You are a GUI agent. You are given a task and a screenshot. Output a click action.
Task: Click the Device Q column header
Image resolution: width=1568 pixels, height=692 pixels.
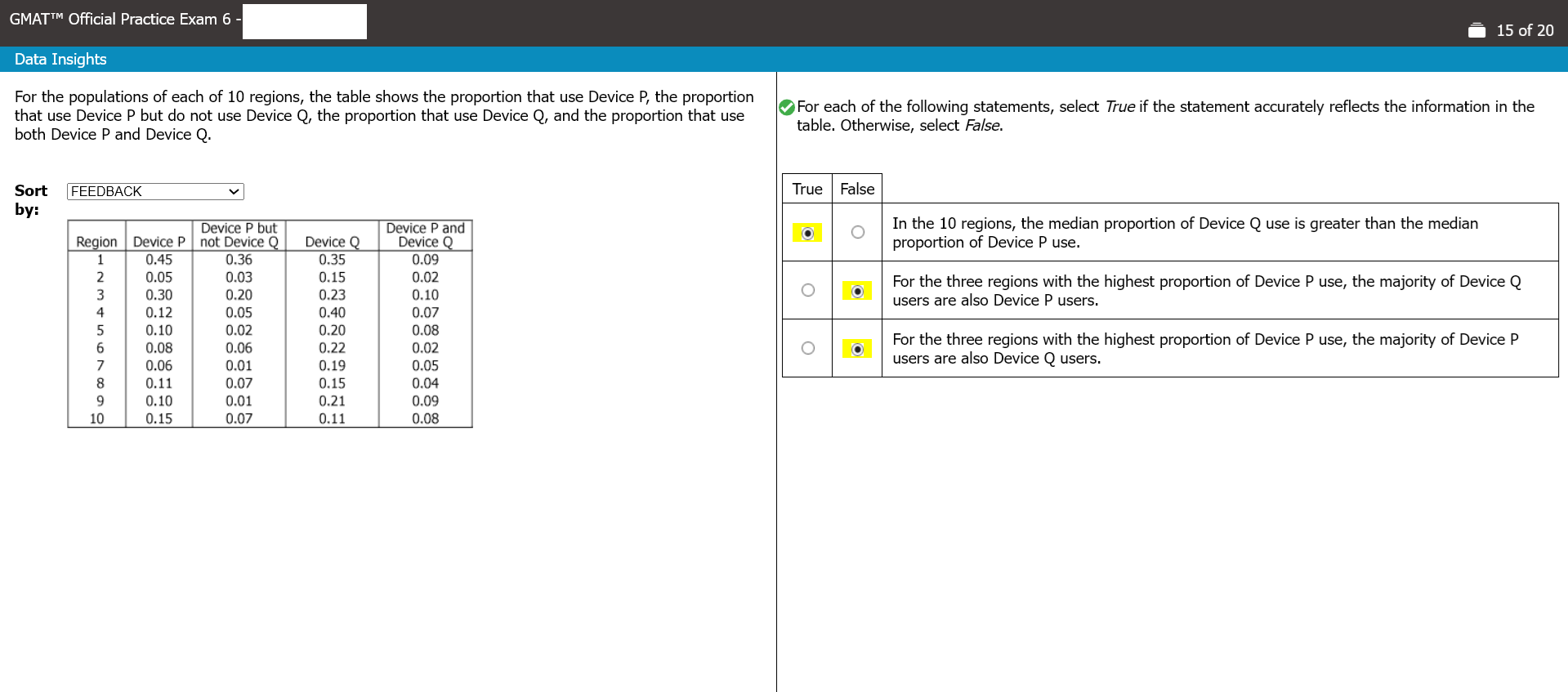click(x=332, y=242)
